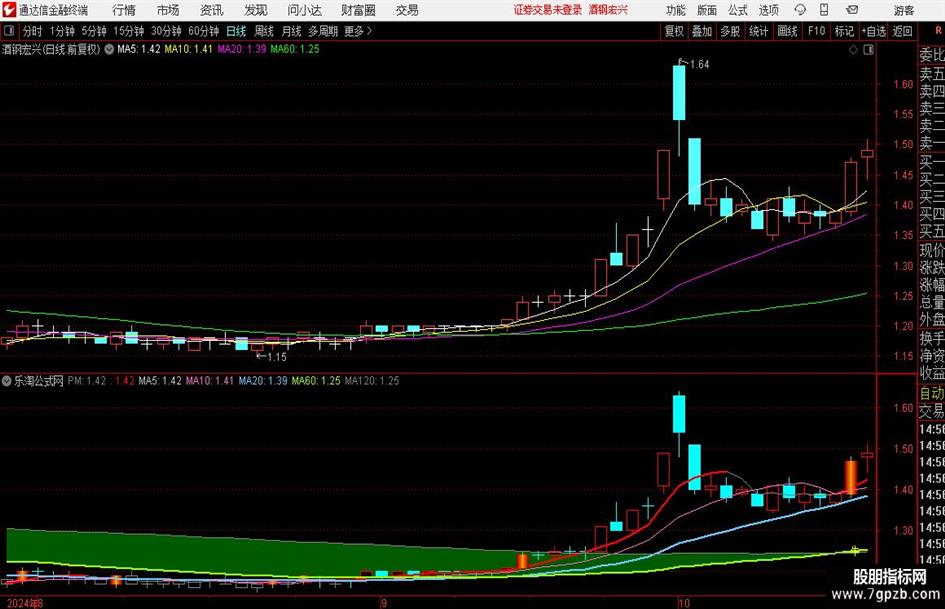
Task: Open the 发现 menu
Action: 256,10
